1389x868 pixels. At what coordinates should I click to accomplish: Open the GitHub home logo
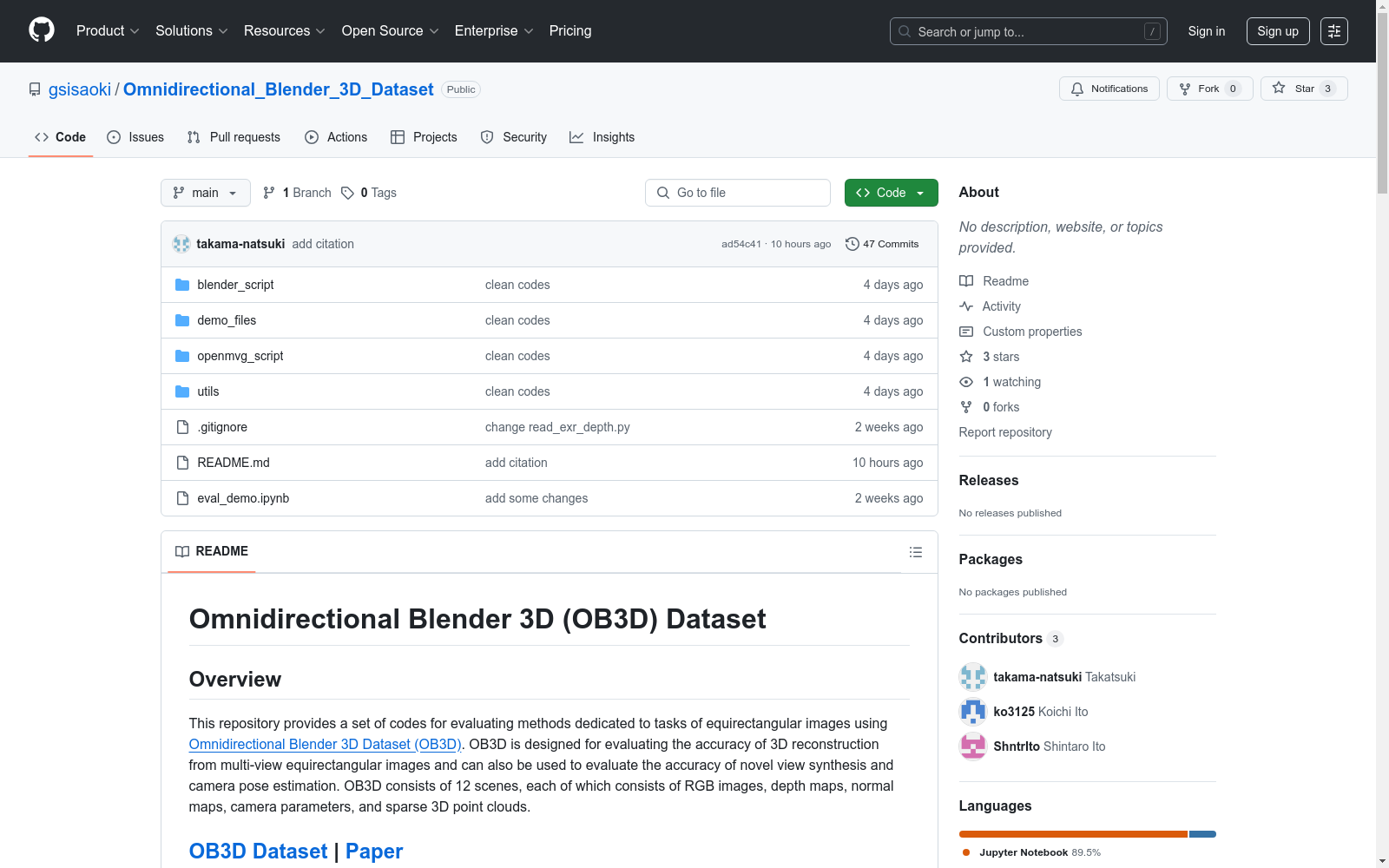point(42,30)
